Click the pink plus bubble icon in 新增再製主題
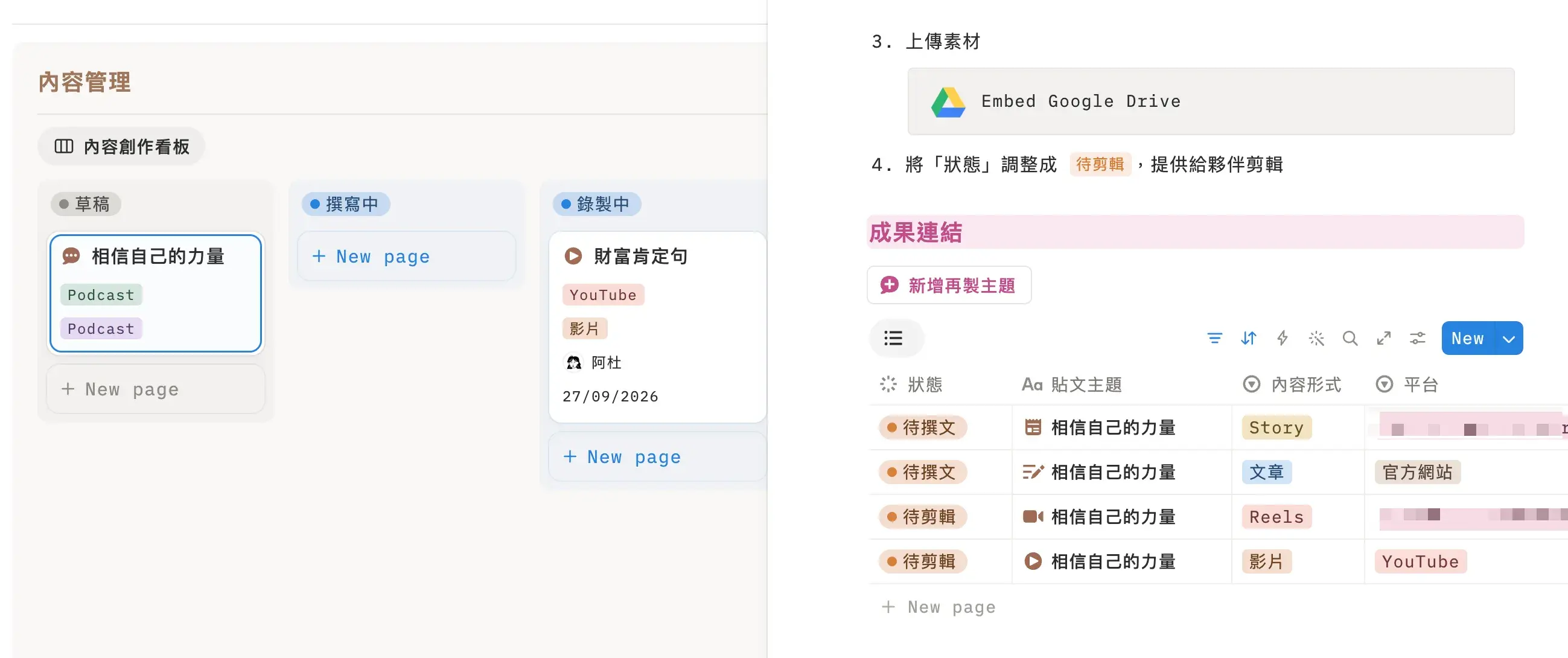The width and height of the screenshot is (1568, 658). point(888,285)
